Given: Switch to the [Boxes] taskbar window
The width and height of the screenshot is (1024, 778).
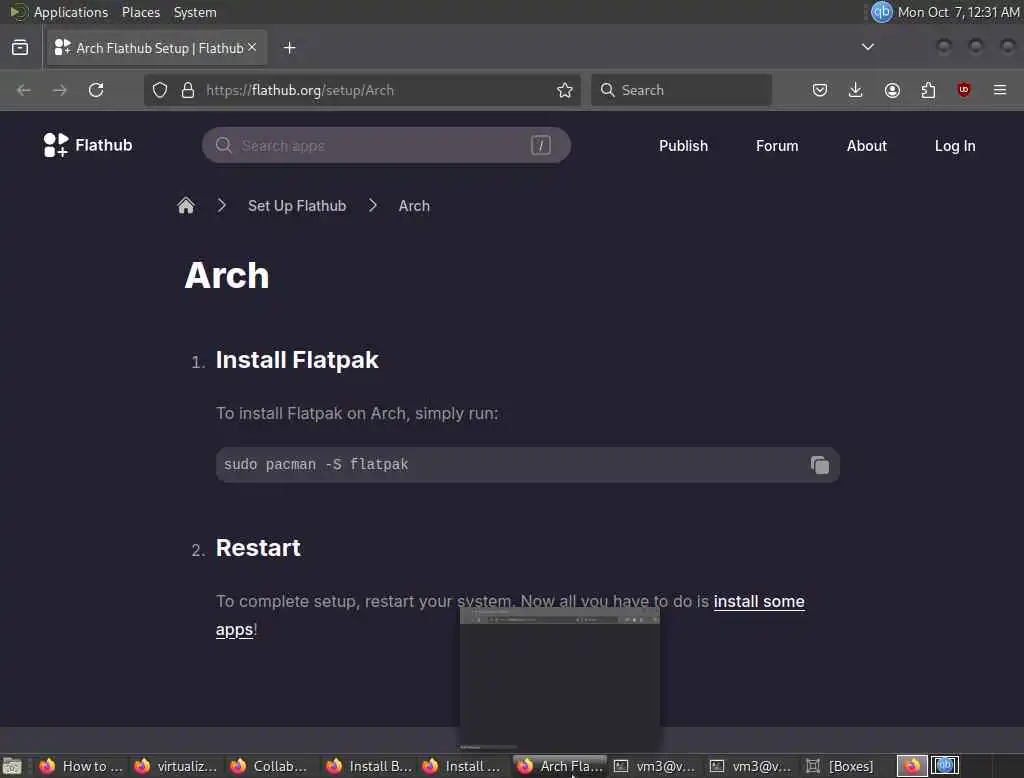Looking at the screenshot, I should [x=842, y=766].
